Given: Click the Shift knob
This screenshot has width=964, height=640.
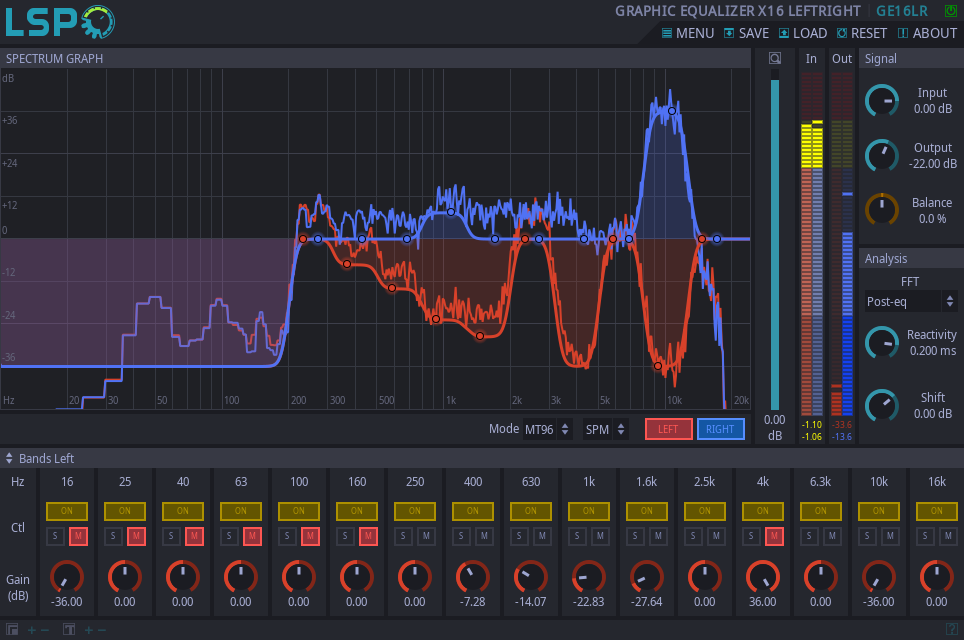Looking at the screenshot, I should 882,405.
